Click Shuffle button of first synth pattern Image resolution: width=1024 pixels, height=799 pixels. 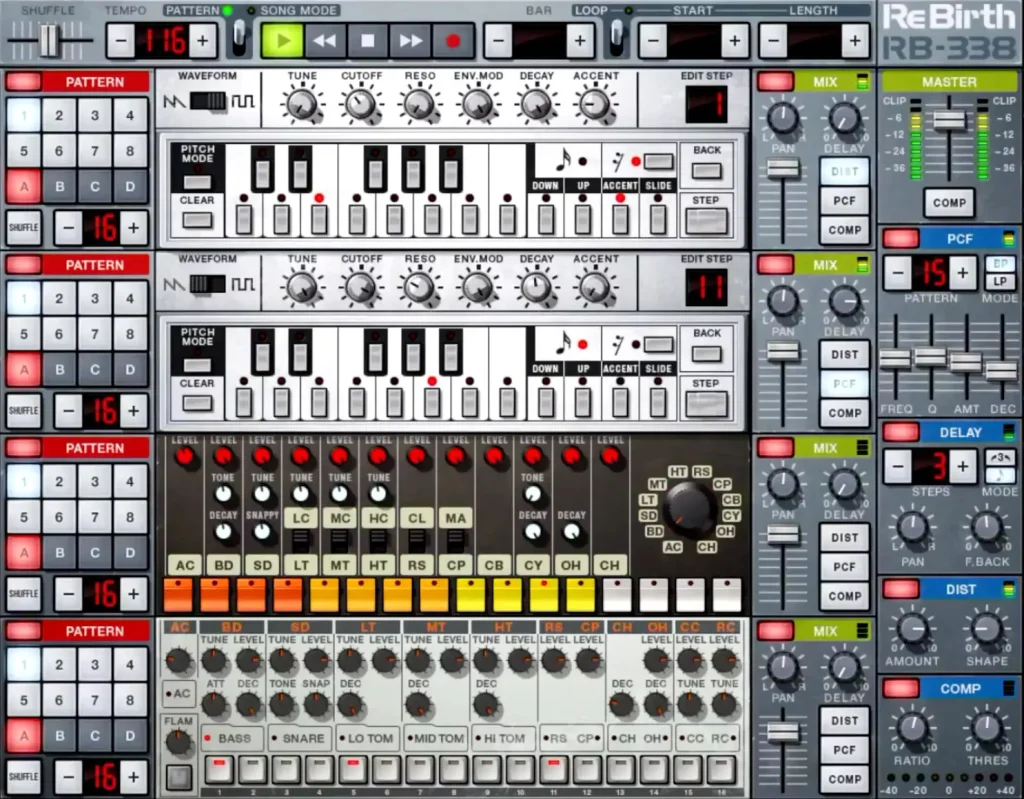point(24,227)
